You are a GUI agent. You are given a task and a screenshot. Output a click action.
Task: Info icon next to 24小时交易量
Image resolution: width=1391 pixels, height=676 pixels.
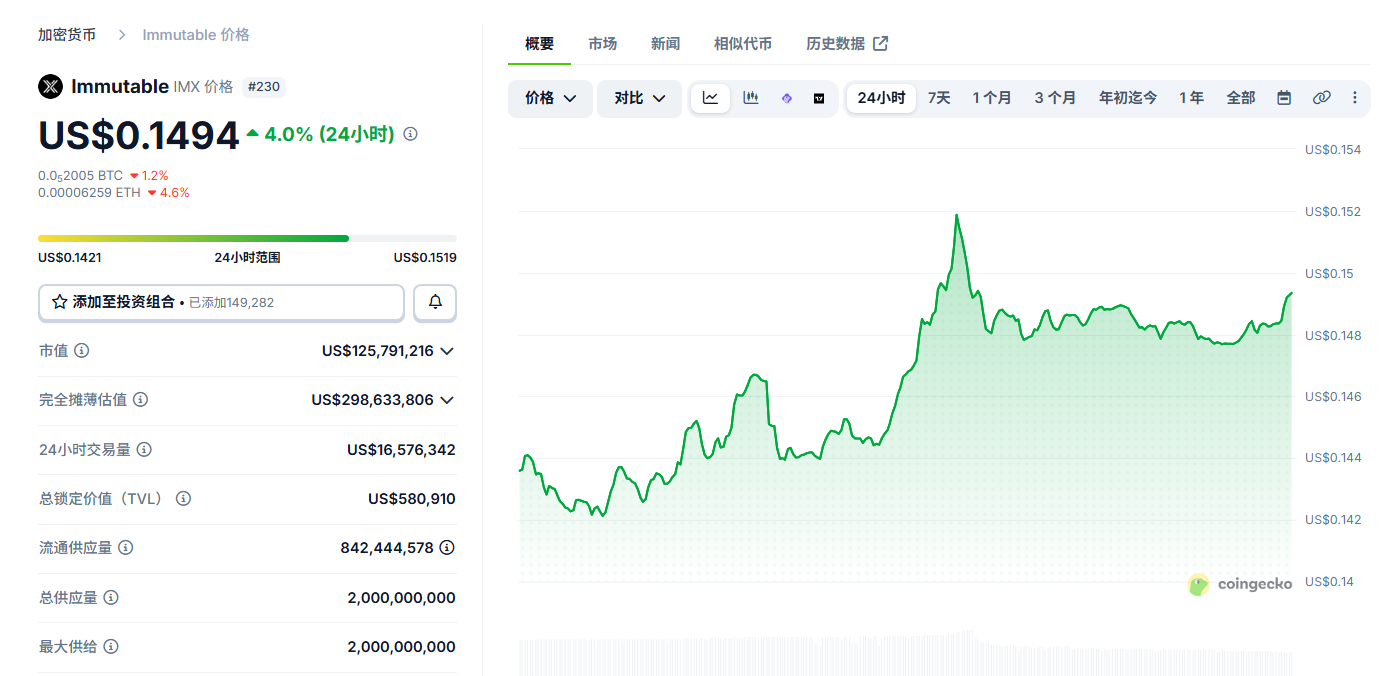(x=144, y=450)
